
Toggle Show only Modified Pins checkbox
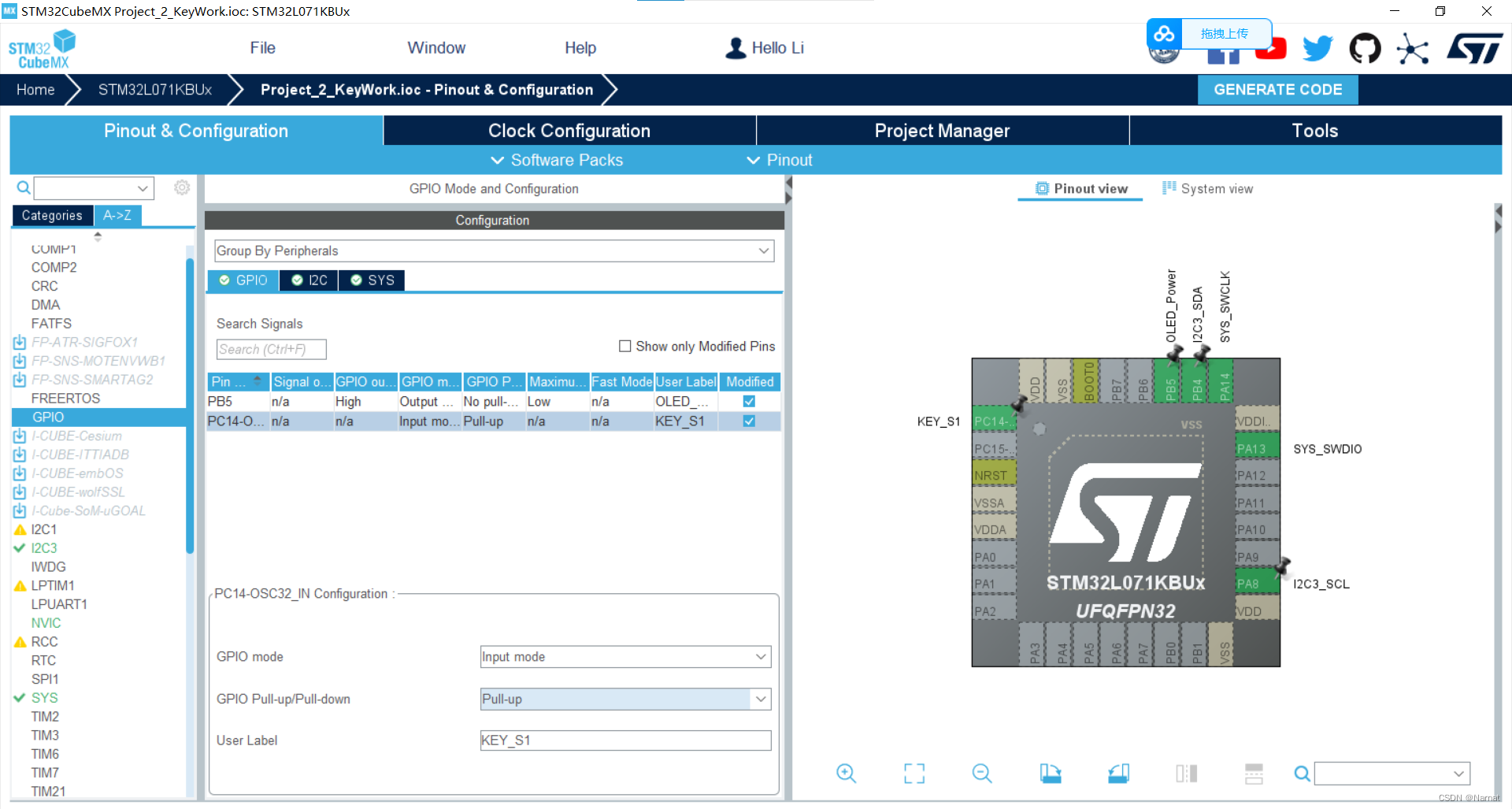(625, 346)
